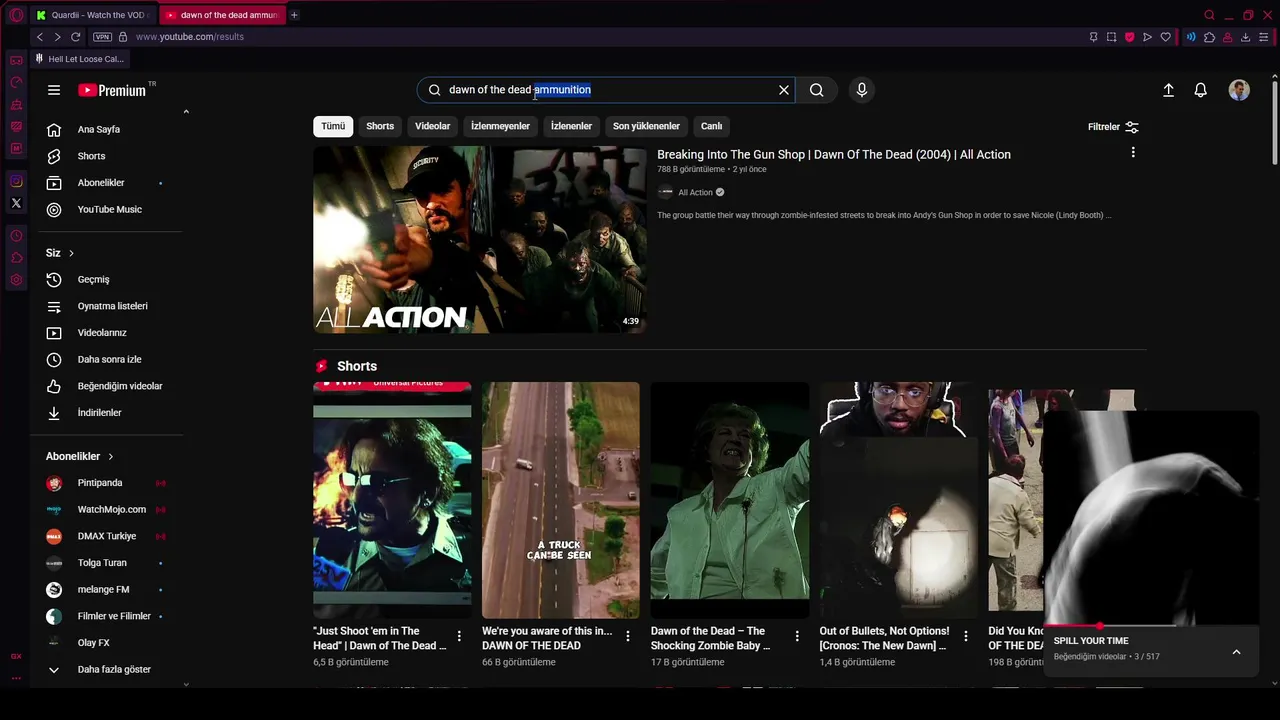Open options for Shocking Zombie Baby short
The image size is (1280, 720).
pyautogui.click(x=797, y=636)
